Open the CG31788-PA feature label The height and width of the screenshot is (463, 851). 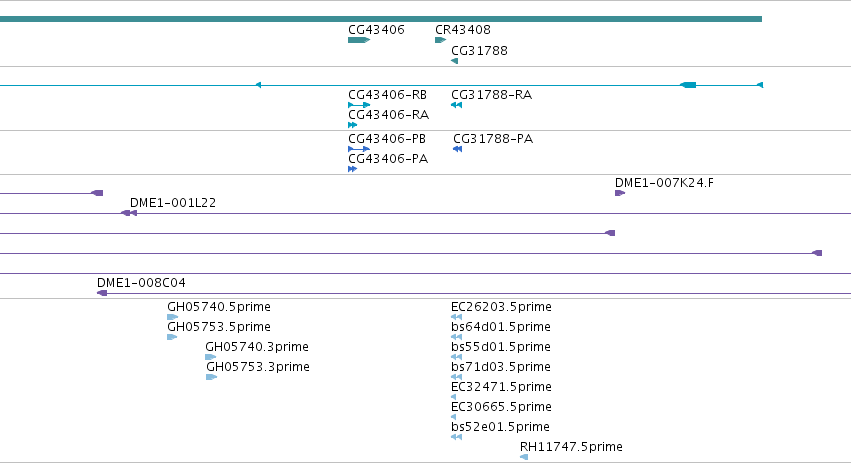(493, 139)
